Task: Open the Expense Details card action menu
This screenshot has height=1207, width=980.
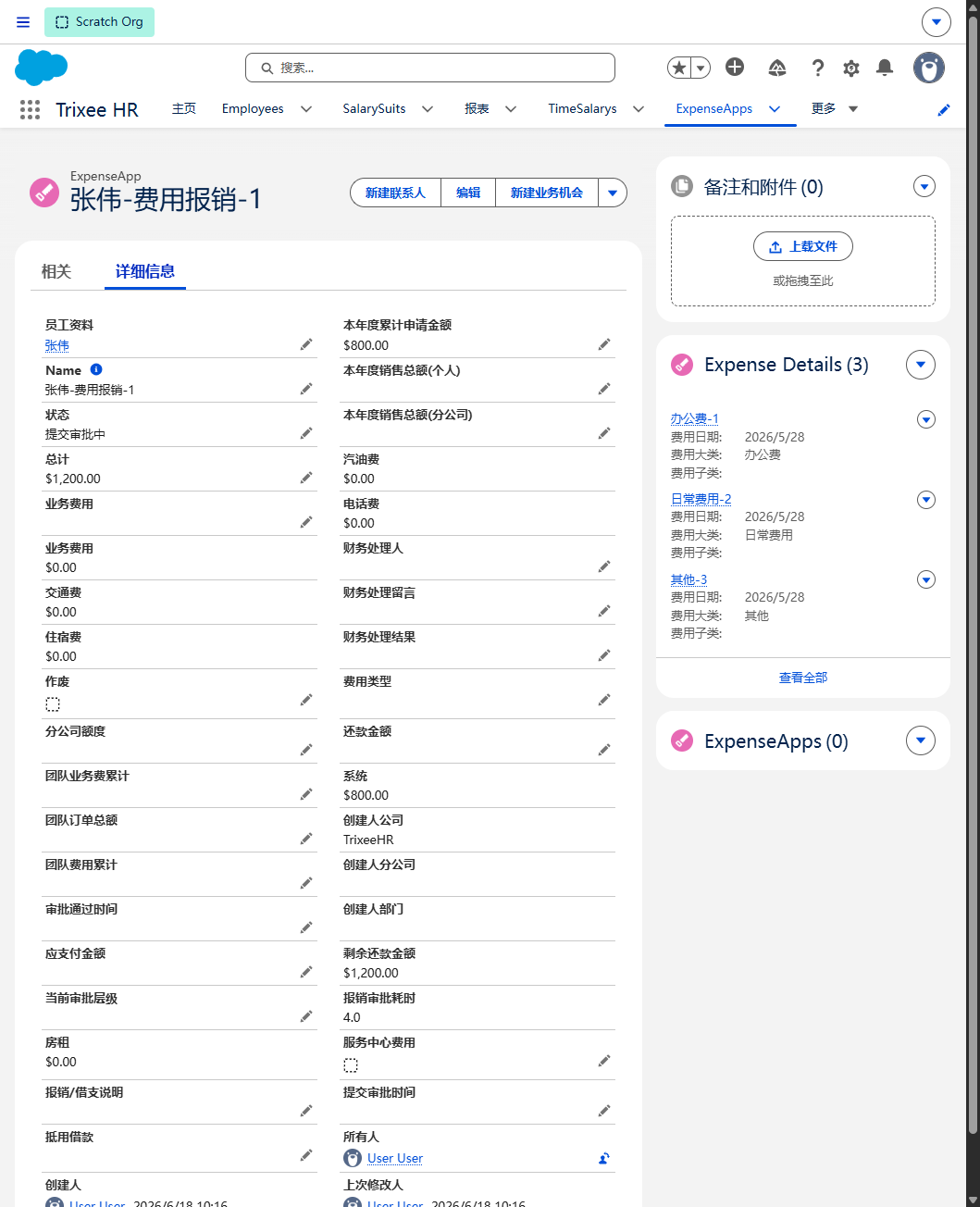Action: coord(921,365)
